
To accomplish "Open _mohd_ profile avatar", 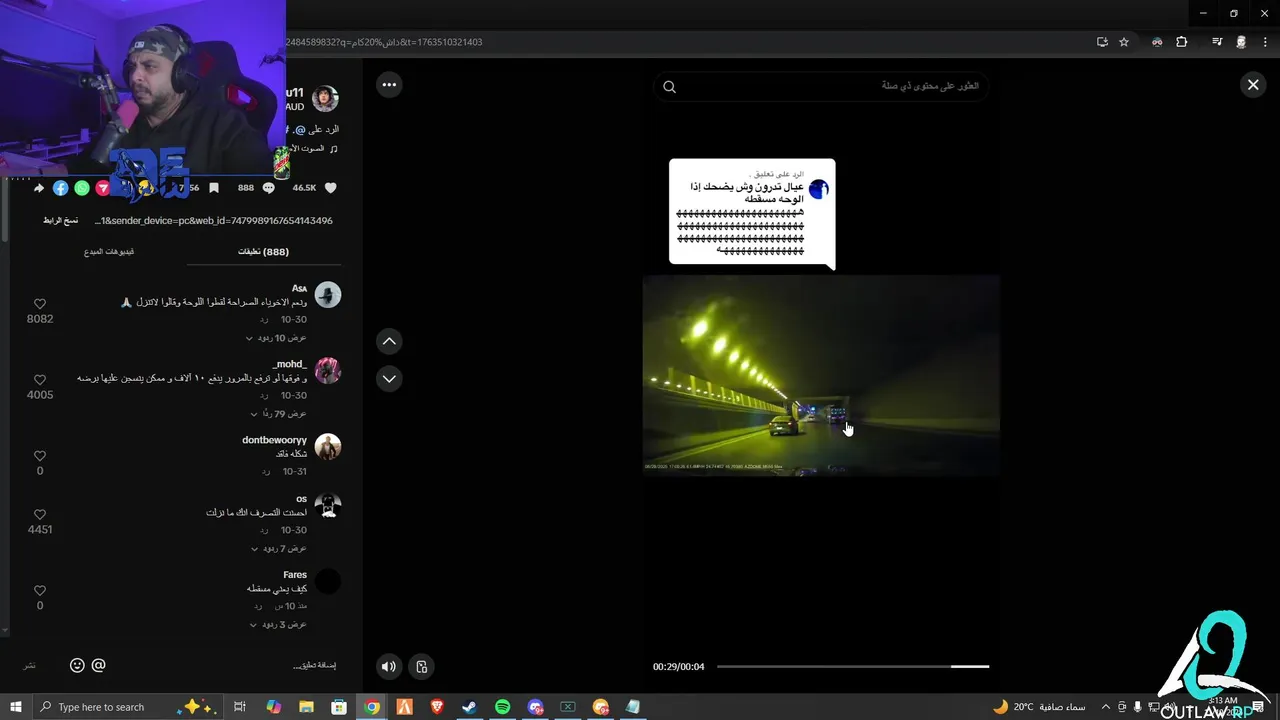I will click(328, 370).
